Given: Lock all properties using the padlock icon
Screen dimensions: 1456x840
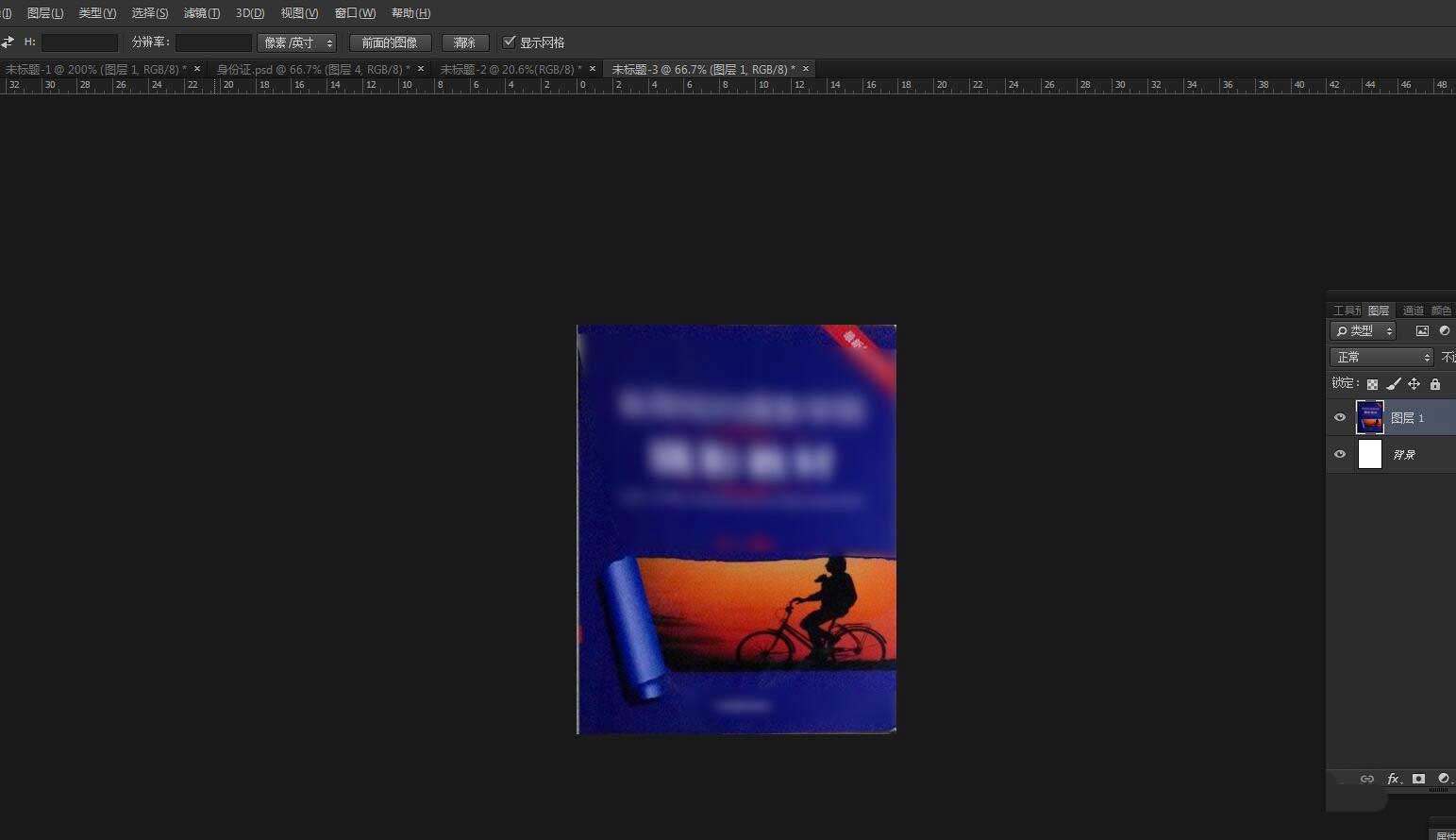Looking at the screenshot, I should pos(1435,384).
